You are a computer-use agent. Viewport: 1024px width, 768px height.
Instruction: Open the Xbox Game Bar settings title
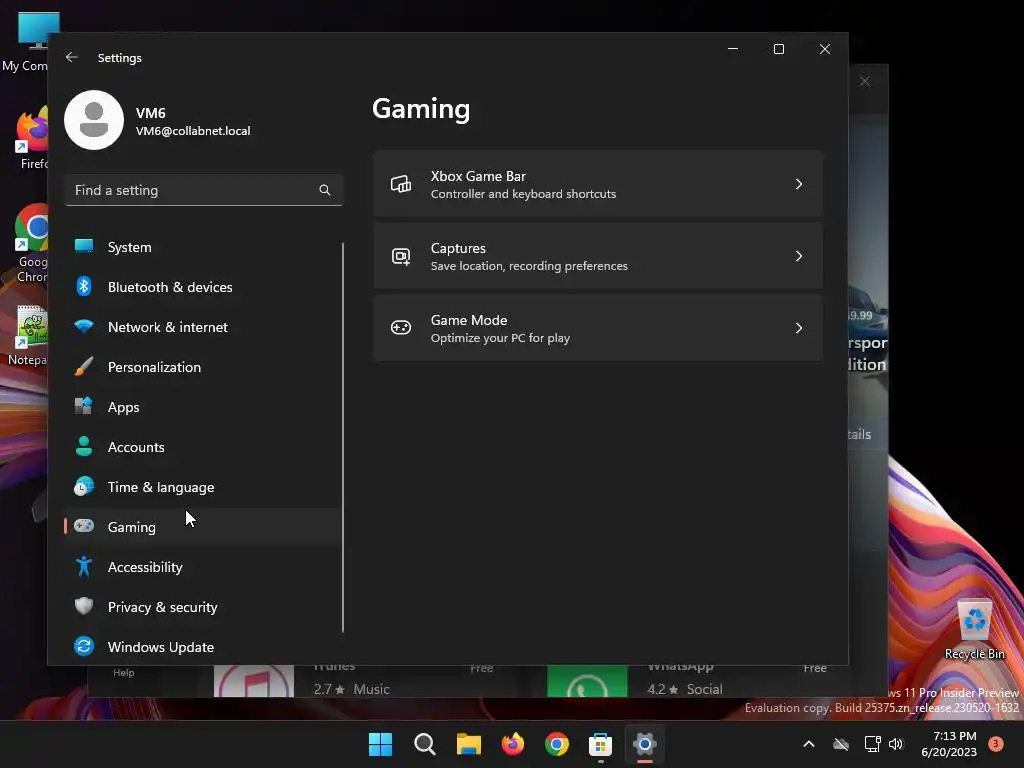[x=478, y=176]
